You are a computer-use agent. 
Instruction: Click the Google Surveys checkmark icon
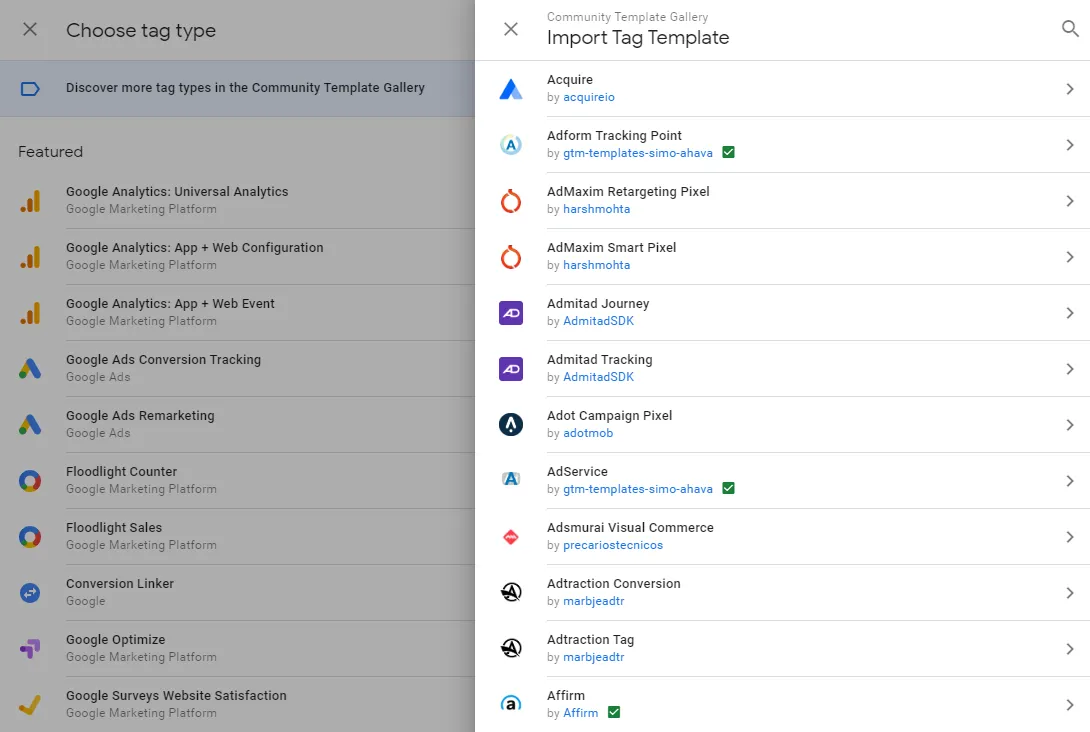[x=30, y=705]
